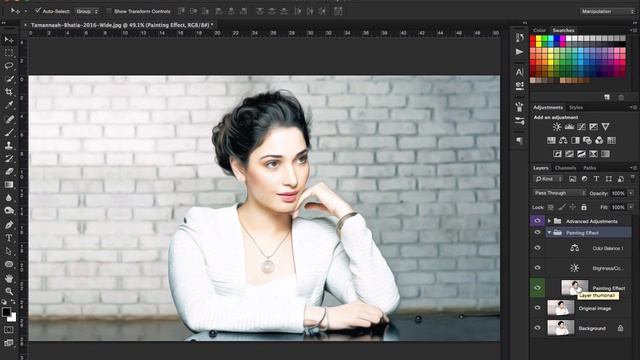Add a Vibrance adjustment (triangle icon)
640x360 pixels.
(x=606, y=127)
